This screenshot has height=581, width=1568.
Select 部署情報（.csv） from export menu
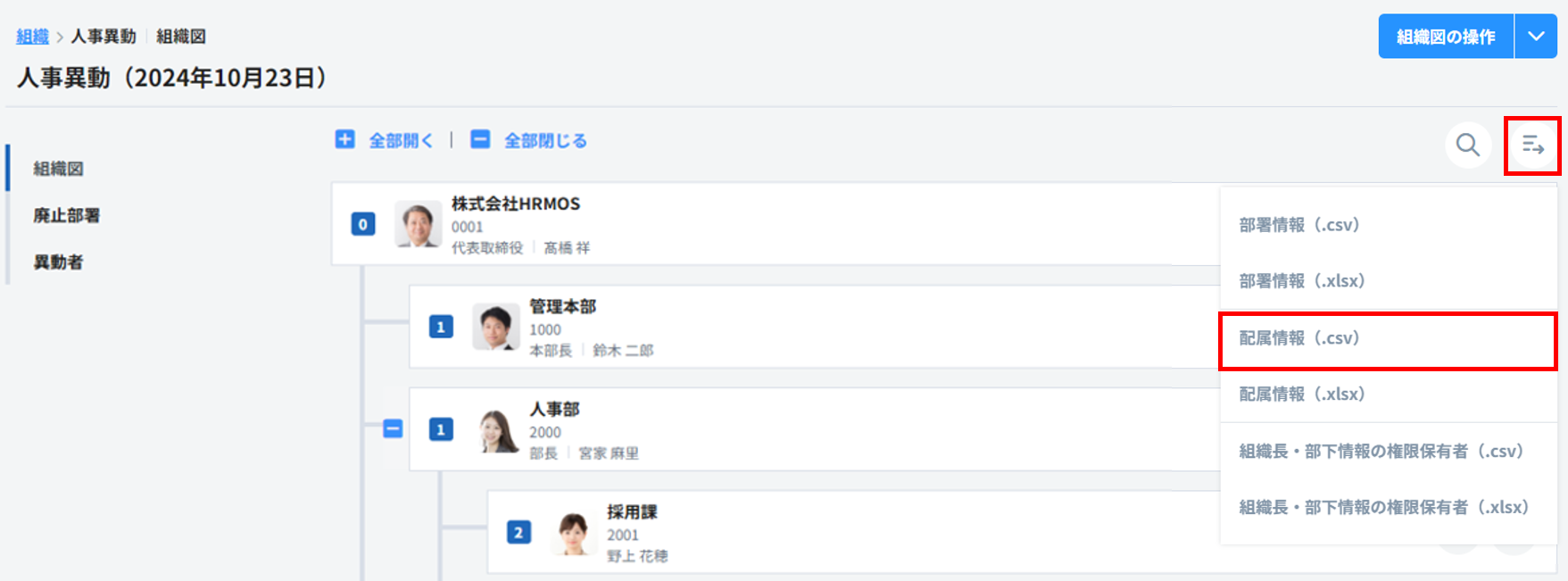[x=1298, y=225]
